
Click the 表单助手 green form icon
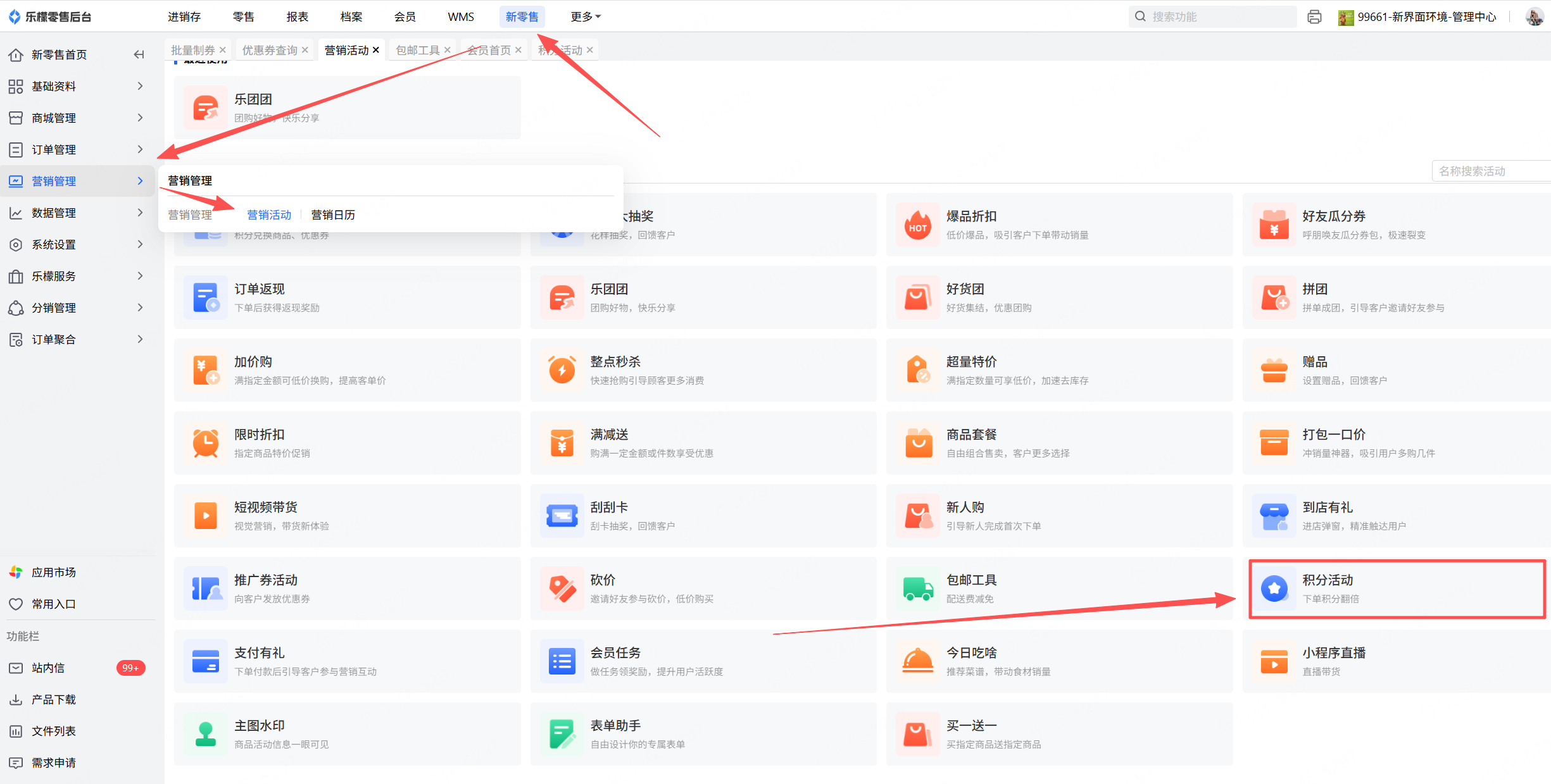coord(562,734)
